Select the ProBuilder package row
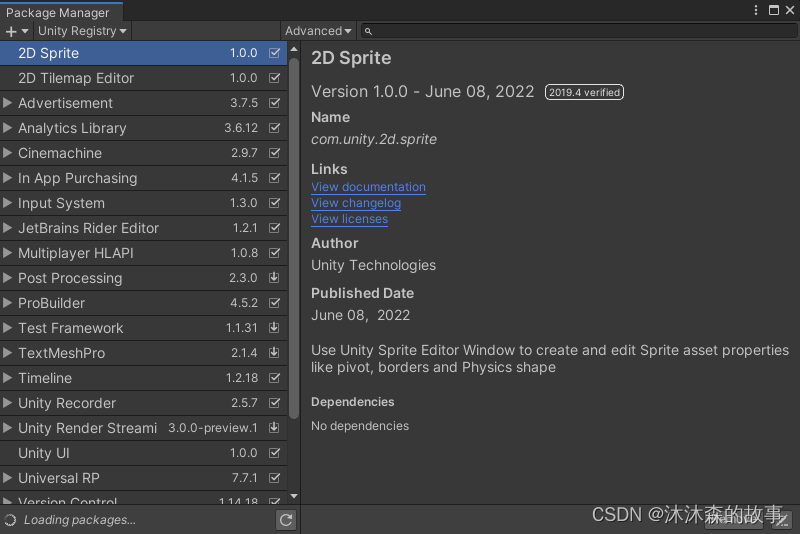 click(143, 303)
